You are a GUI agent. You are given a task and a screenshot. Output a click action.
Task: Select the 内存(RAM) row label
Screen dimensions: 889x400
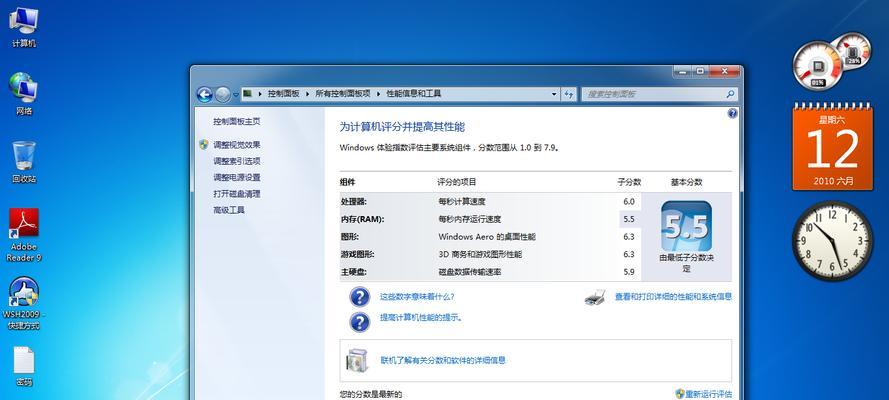coord(362,219)
